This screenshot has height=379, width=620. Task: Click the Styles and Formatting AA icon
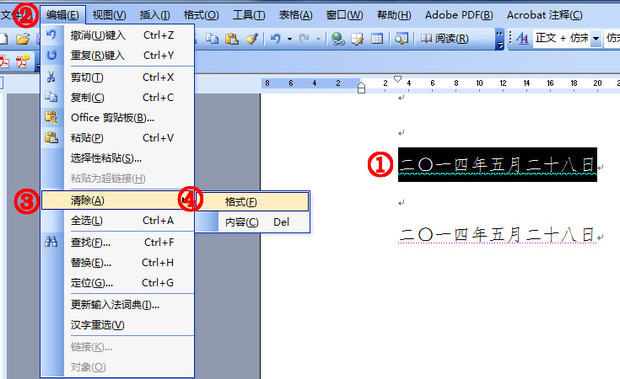522,38
